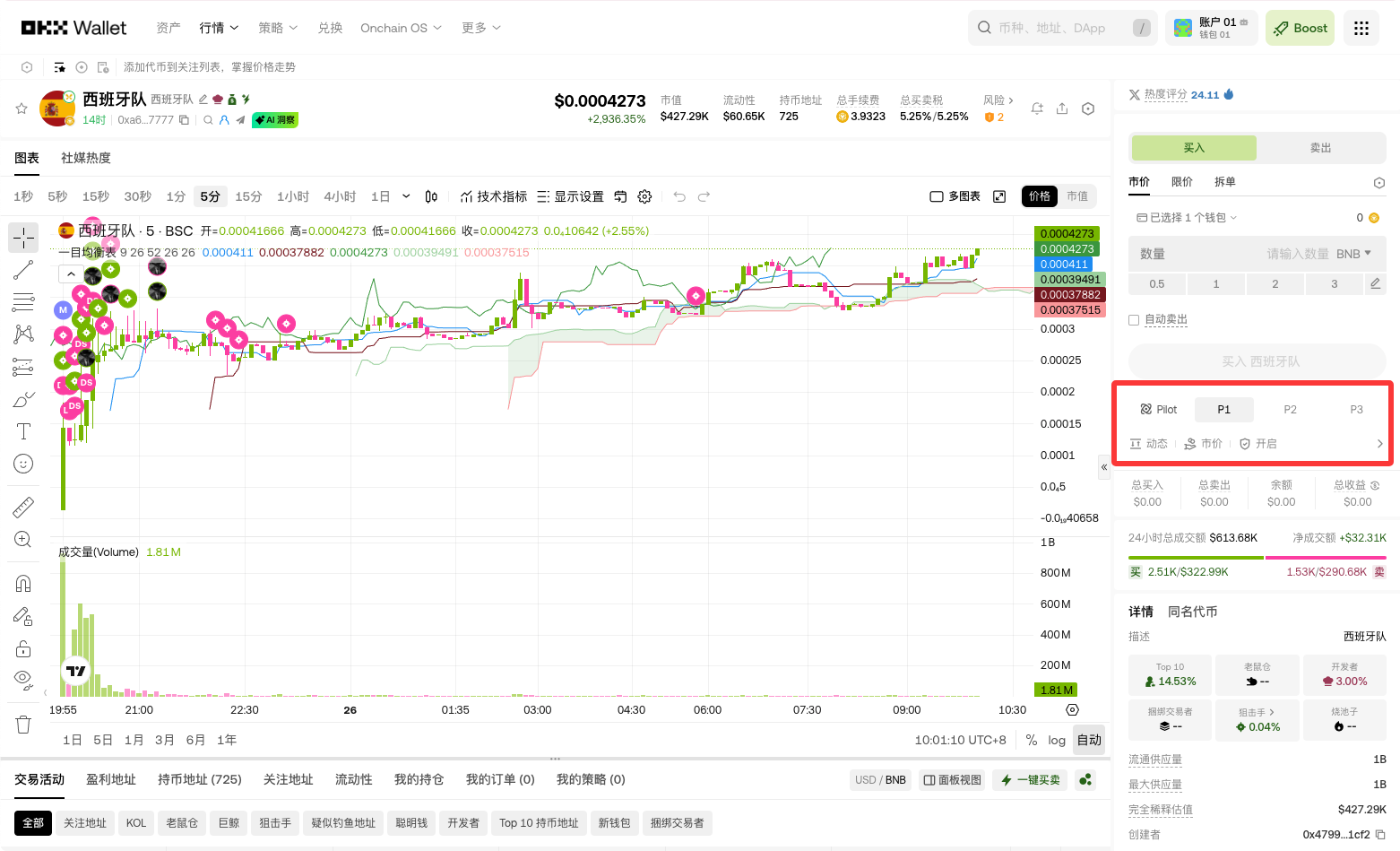1400x851 pixels.
Task: Click the 一键买卖 button
Action: 1031,779
